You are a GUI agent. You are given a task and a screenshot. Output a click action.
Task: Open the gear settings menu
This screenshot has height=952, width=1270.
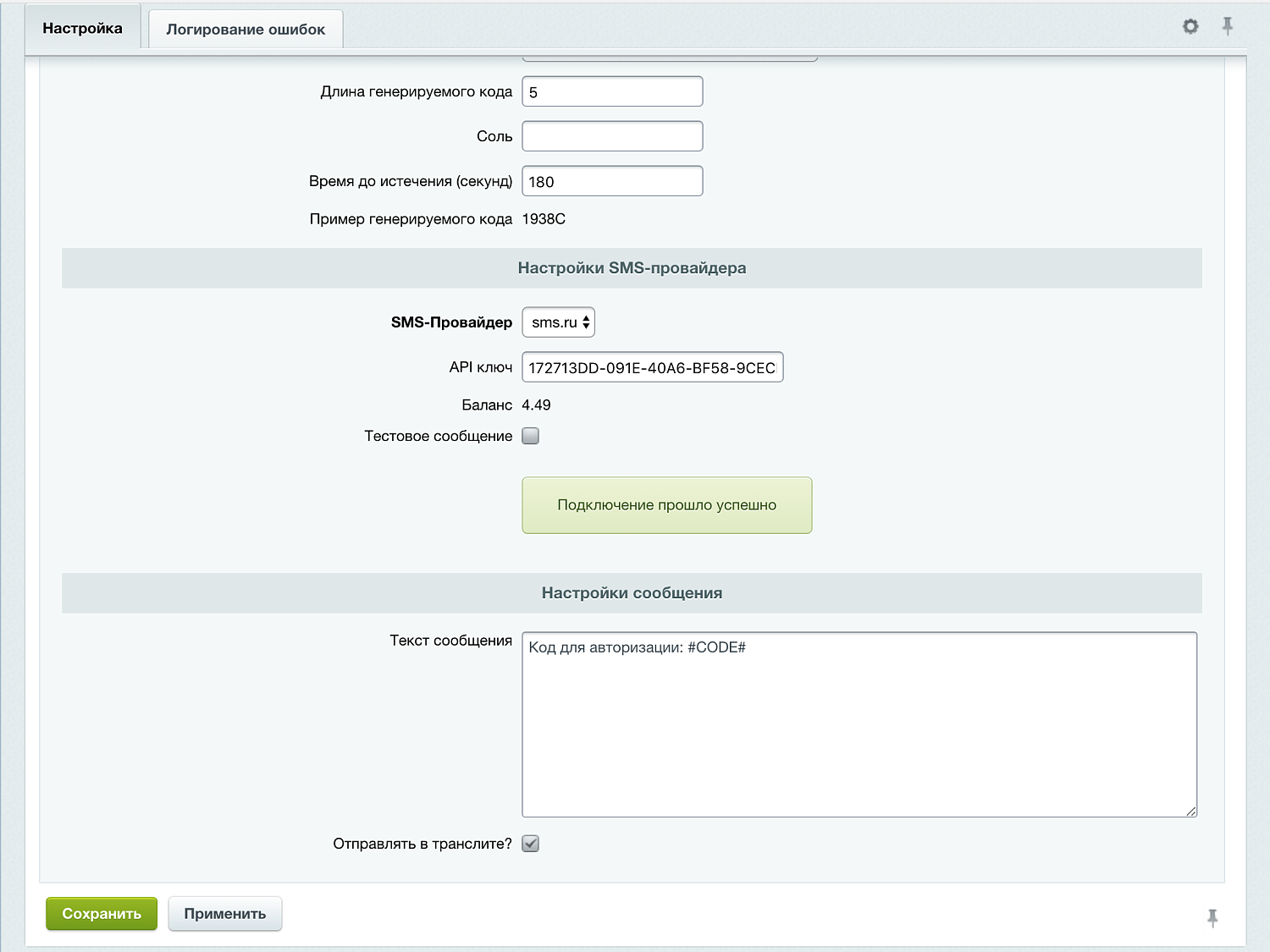tap(1190, 27)
